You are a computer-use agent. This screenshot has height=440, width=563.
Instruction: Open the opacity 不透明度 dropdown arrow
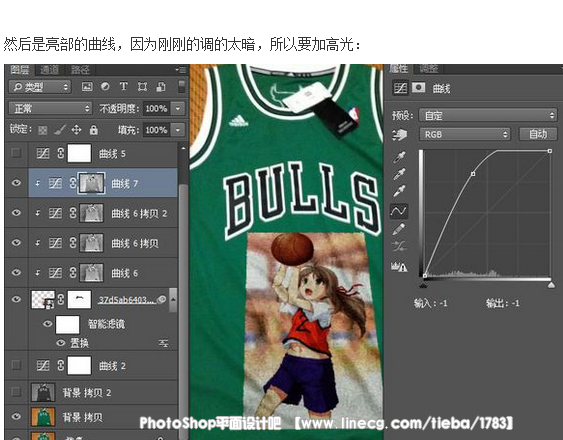(x=178, y=108)
